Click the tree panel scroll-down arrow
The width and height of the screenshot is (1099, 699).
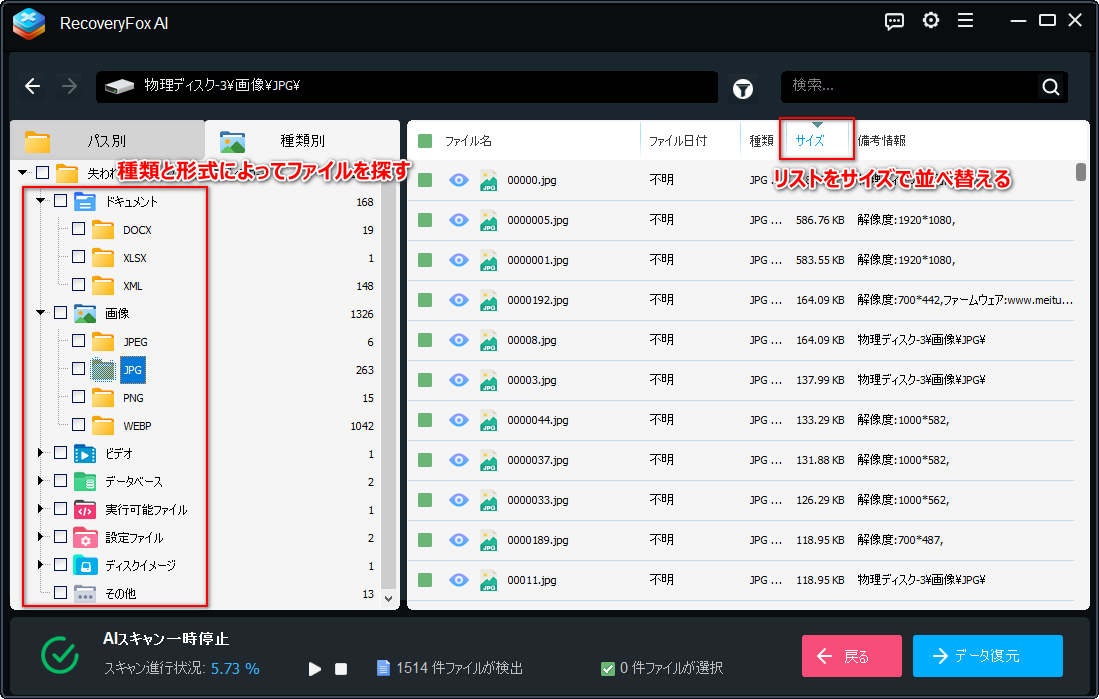point(389,599)
